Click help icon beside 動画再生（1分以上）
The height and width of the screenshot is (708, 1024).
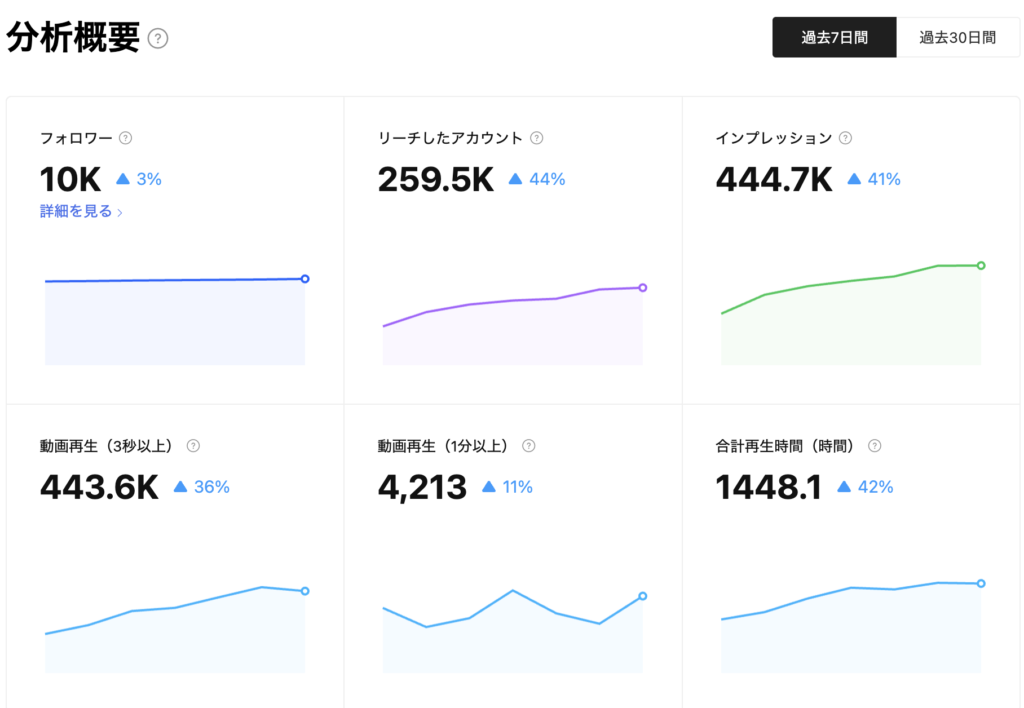(529, 446)
